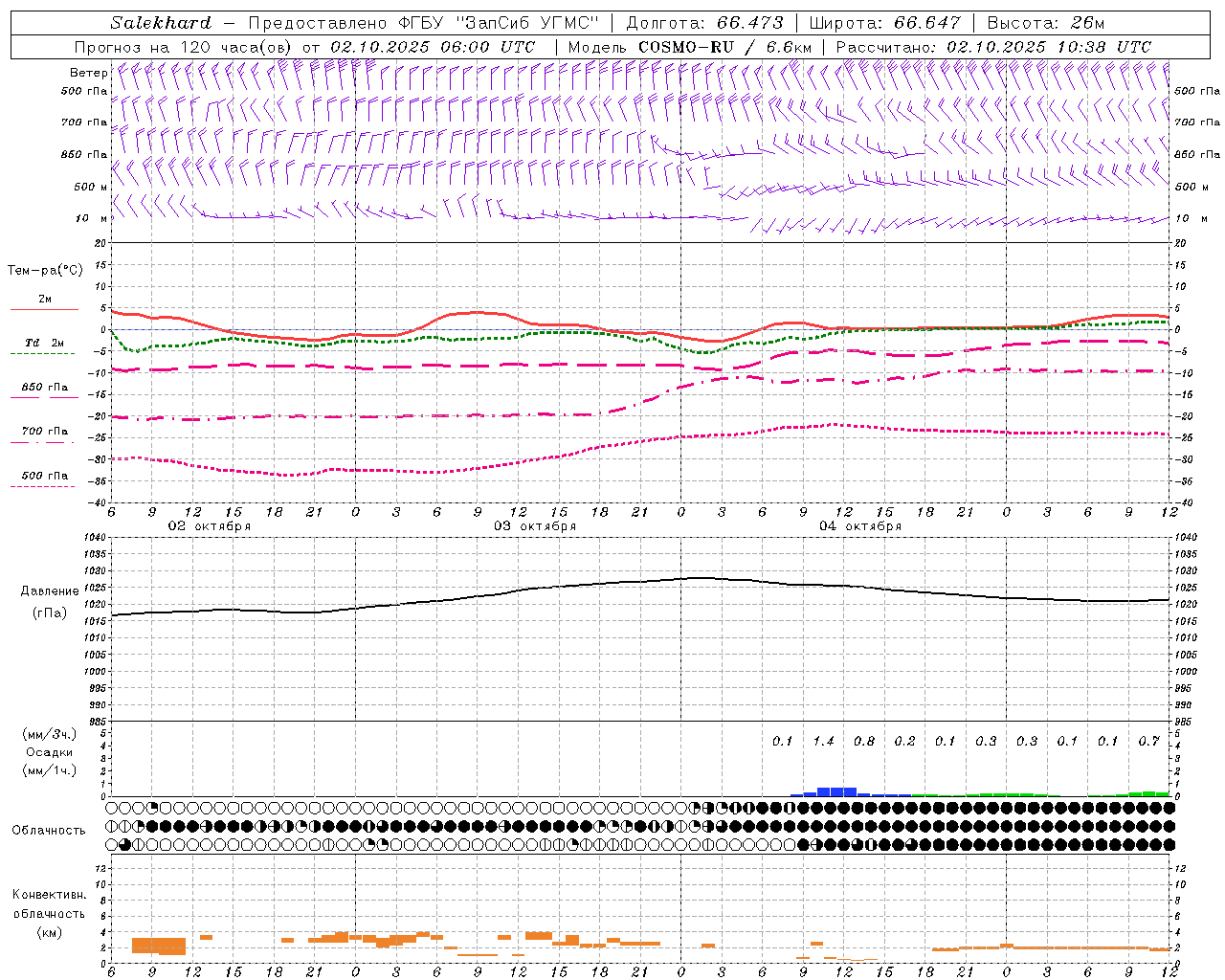Click the "Тем-ра(°C)" temperature panel label
Screen dimensions: 1225x980
click(45, 271)
